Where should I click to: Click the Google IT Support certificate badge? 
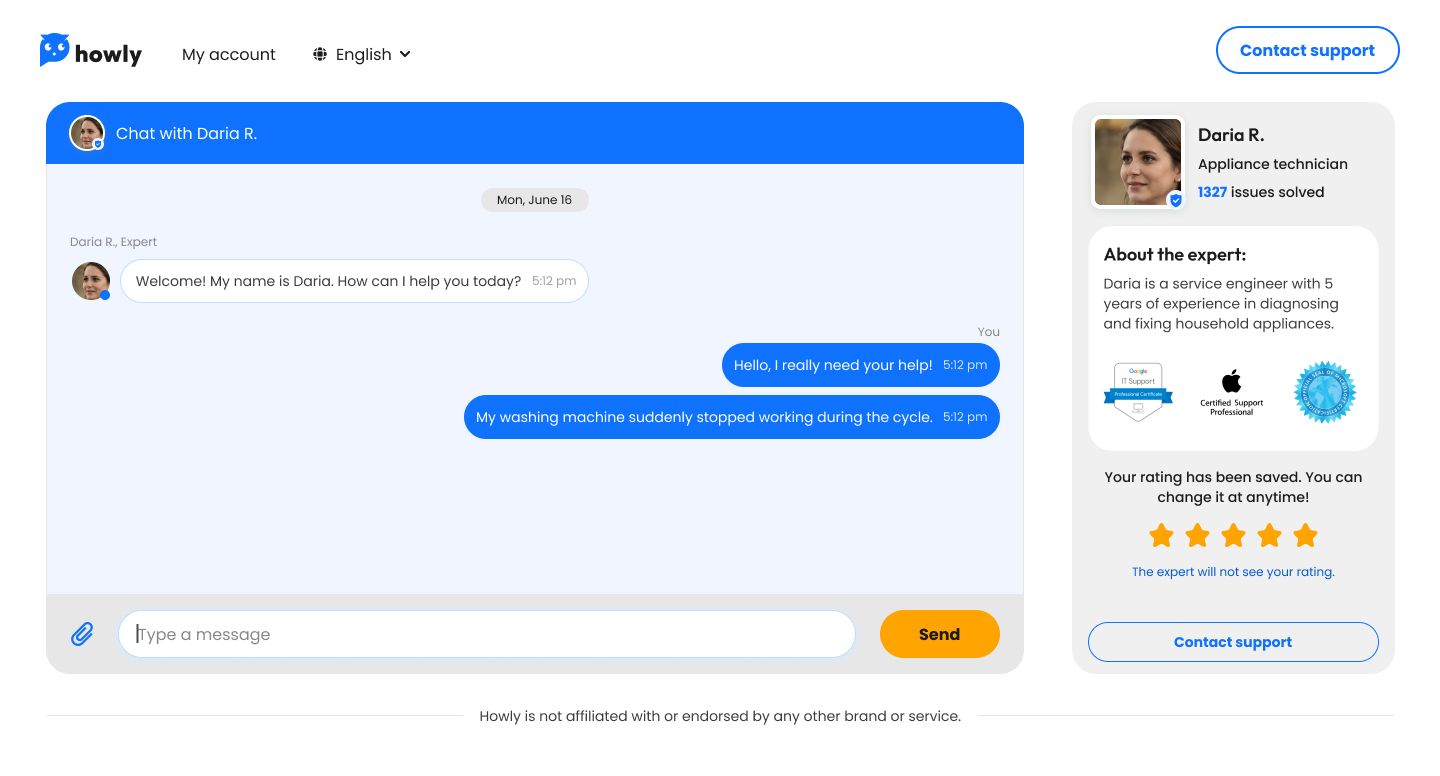(1138, 391)
